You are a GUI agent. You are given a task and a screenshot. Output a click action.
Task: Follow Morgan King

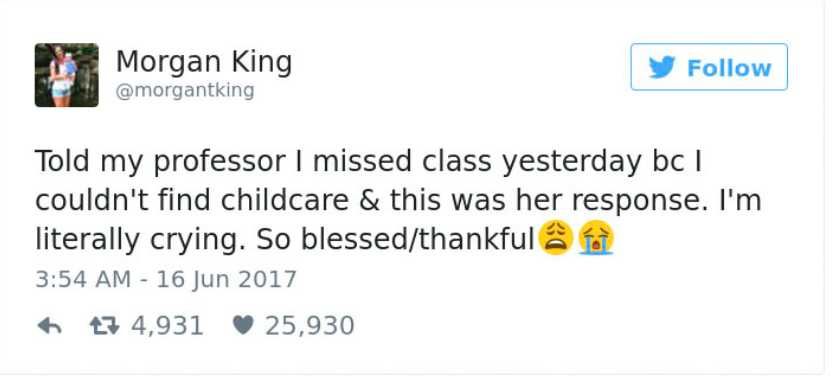709,67
